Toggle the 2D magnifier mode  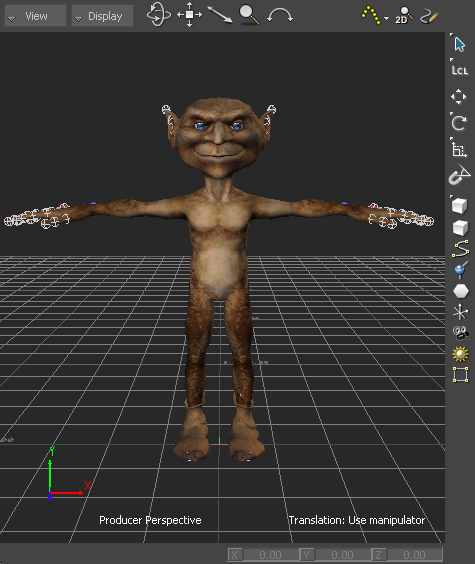coord(404,15)
